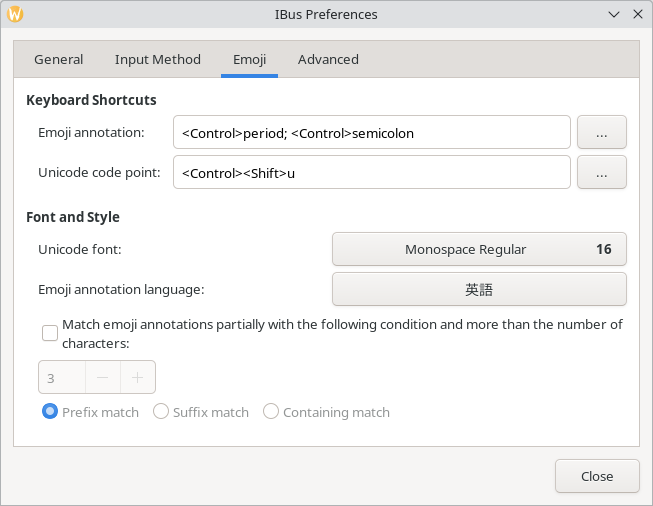653x506 pixels.
Task: Click the Emoji annotation shortcut field
Action: coord(371,132)
